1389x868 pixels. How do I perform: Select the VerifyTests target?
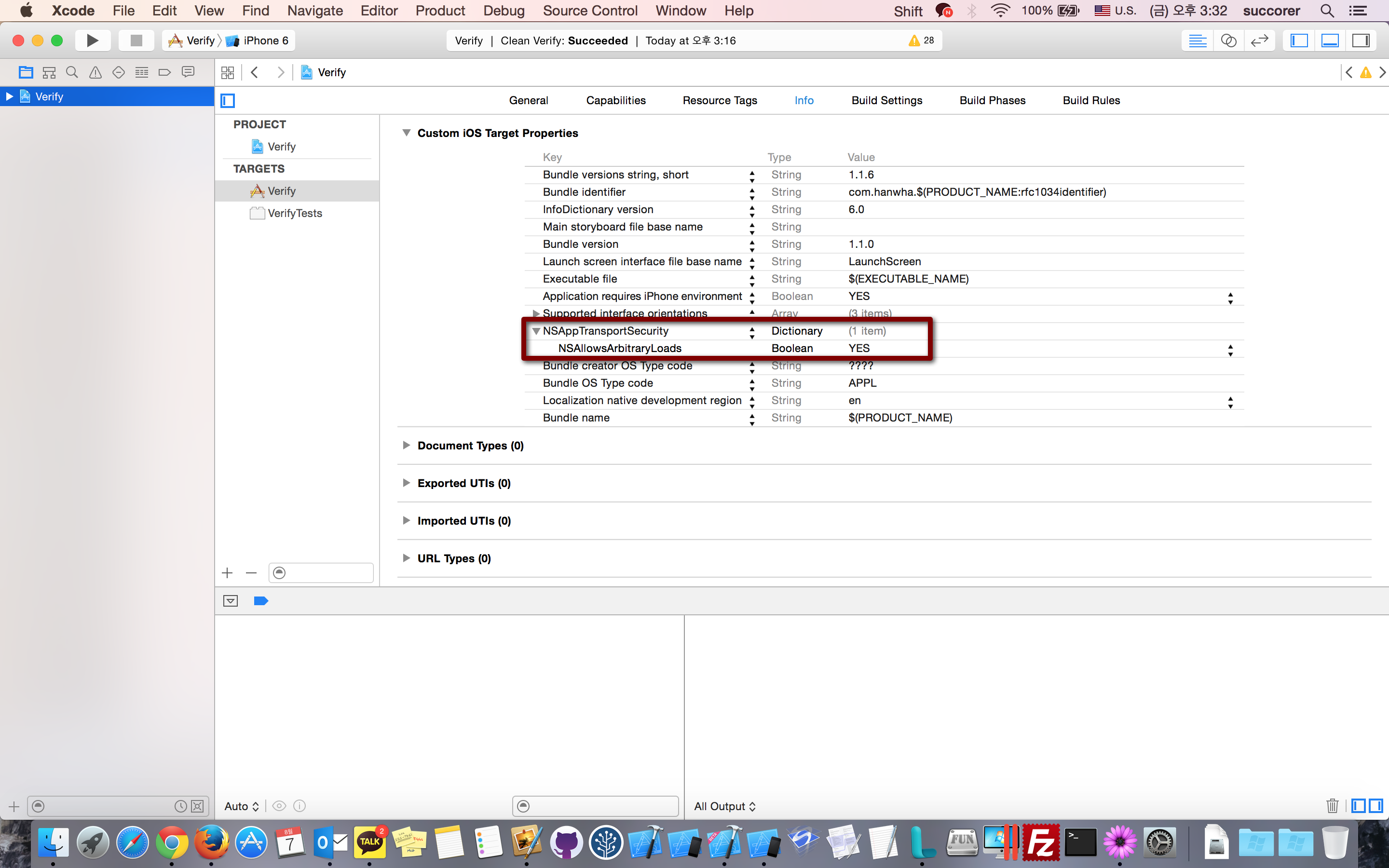tap(295, 213)
